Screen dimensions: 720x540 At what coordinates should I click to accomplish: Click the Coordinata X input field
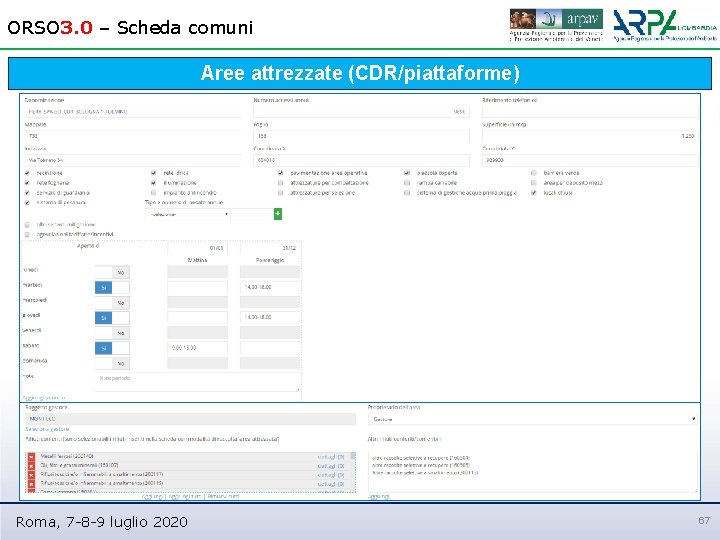pyautogui.click(x=361, y=160)
